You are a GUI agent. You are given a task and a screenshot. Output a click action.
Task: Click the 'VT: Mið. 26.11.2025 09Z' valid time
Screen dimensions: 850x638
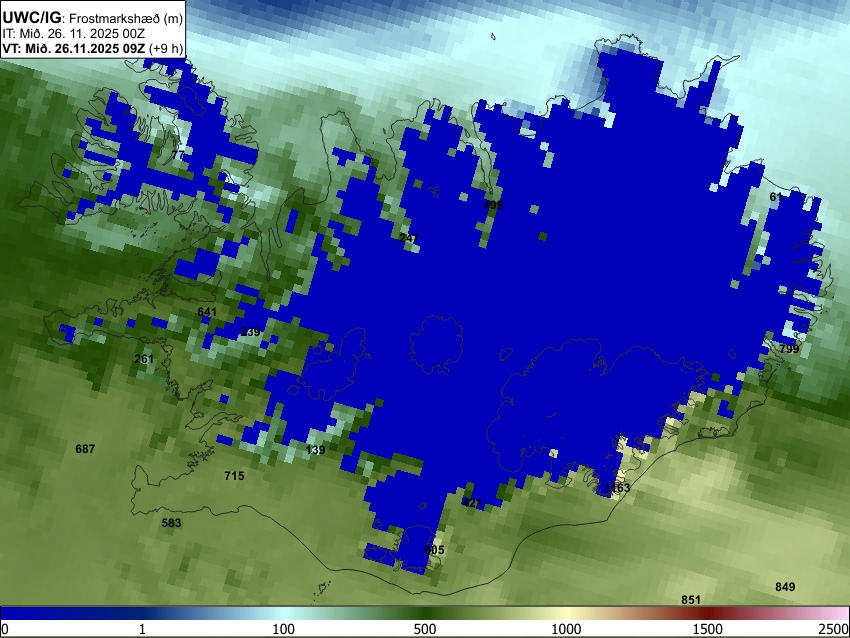pyautogui.click(x=74, y=48)
